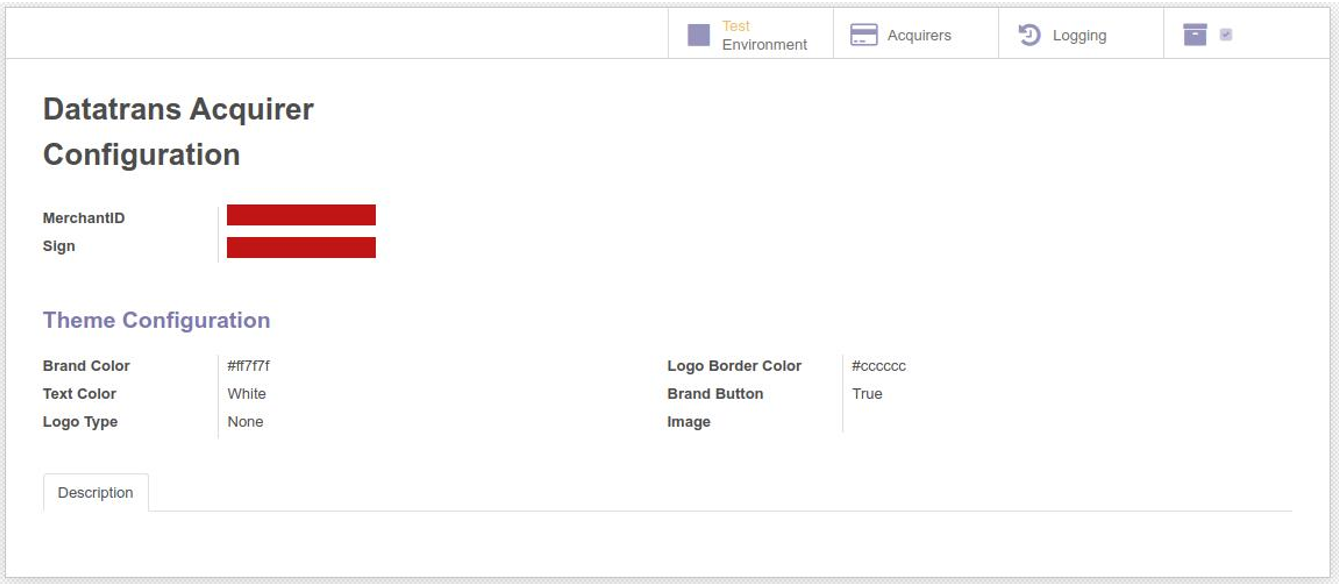Toggle the Test Environment button label
The width and height of the screenshot is (1339, 585).
764,35
